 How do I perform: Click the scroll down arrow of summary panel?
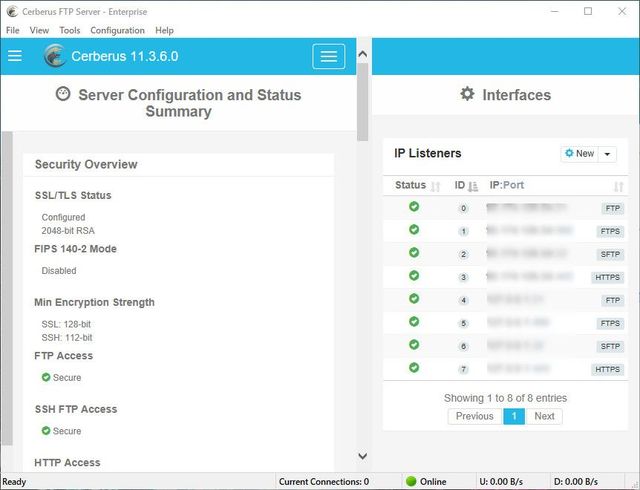(362, 457)
